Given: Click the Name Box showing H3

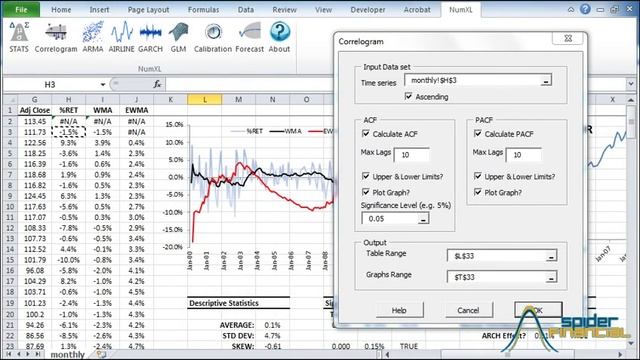Looking at the screenshot, I should tap(50, 84).
